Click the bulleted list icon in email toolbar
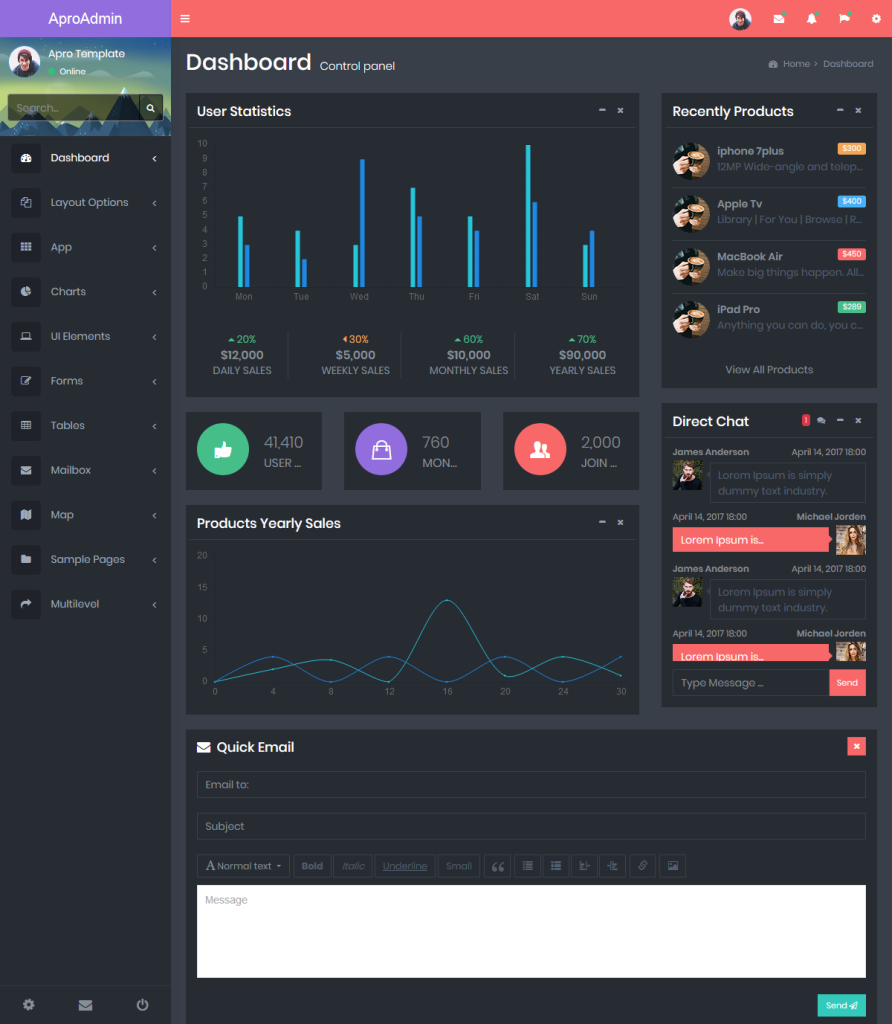The width and height of the screenshot is (892, 1024). 527,865
